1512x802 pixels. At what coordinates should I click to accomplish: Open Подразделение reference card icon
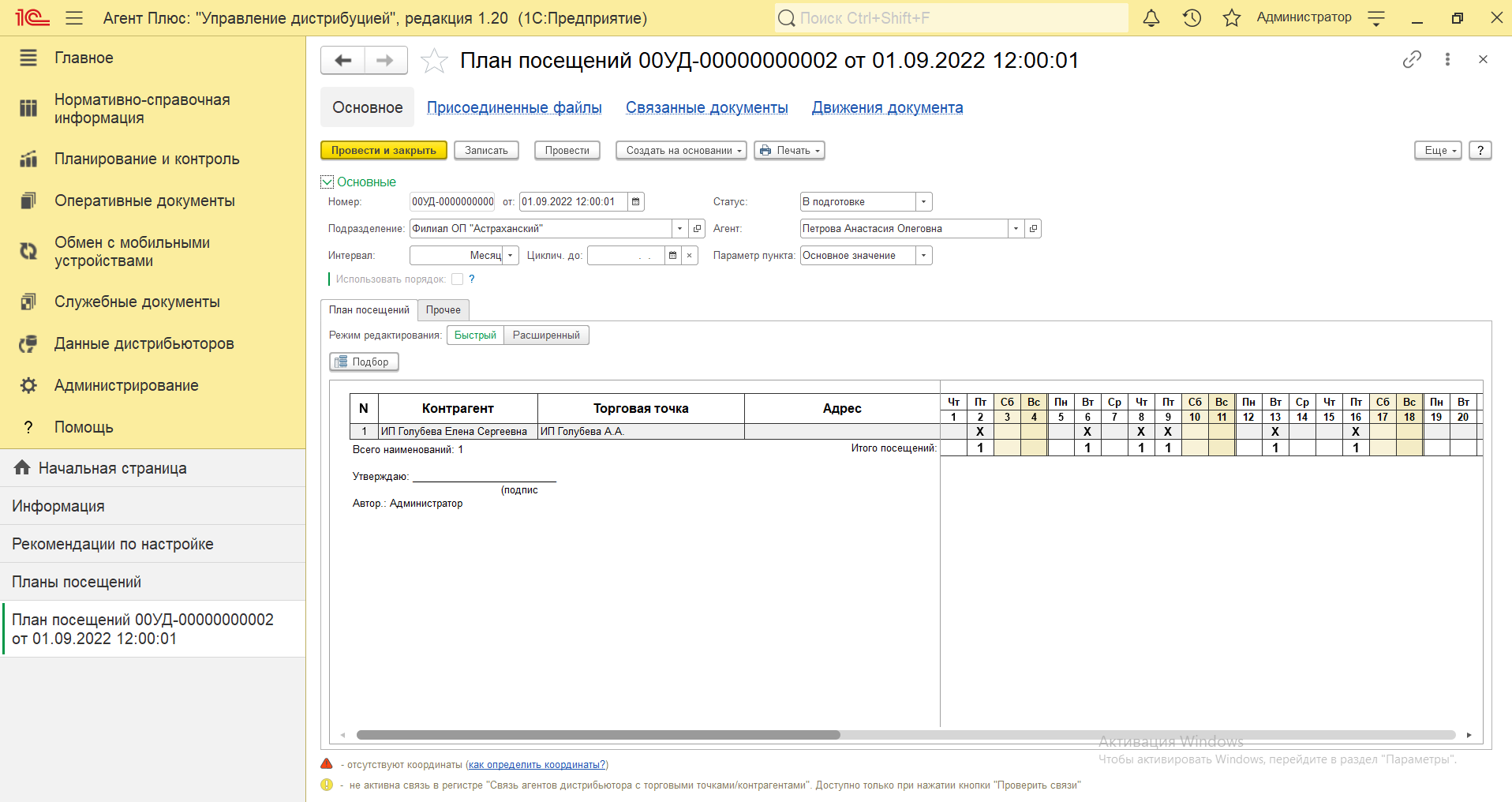pos(697,228)
